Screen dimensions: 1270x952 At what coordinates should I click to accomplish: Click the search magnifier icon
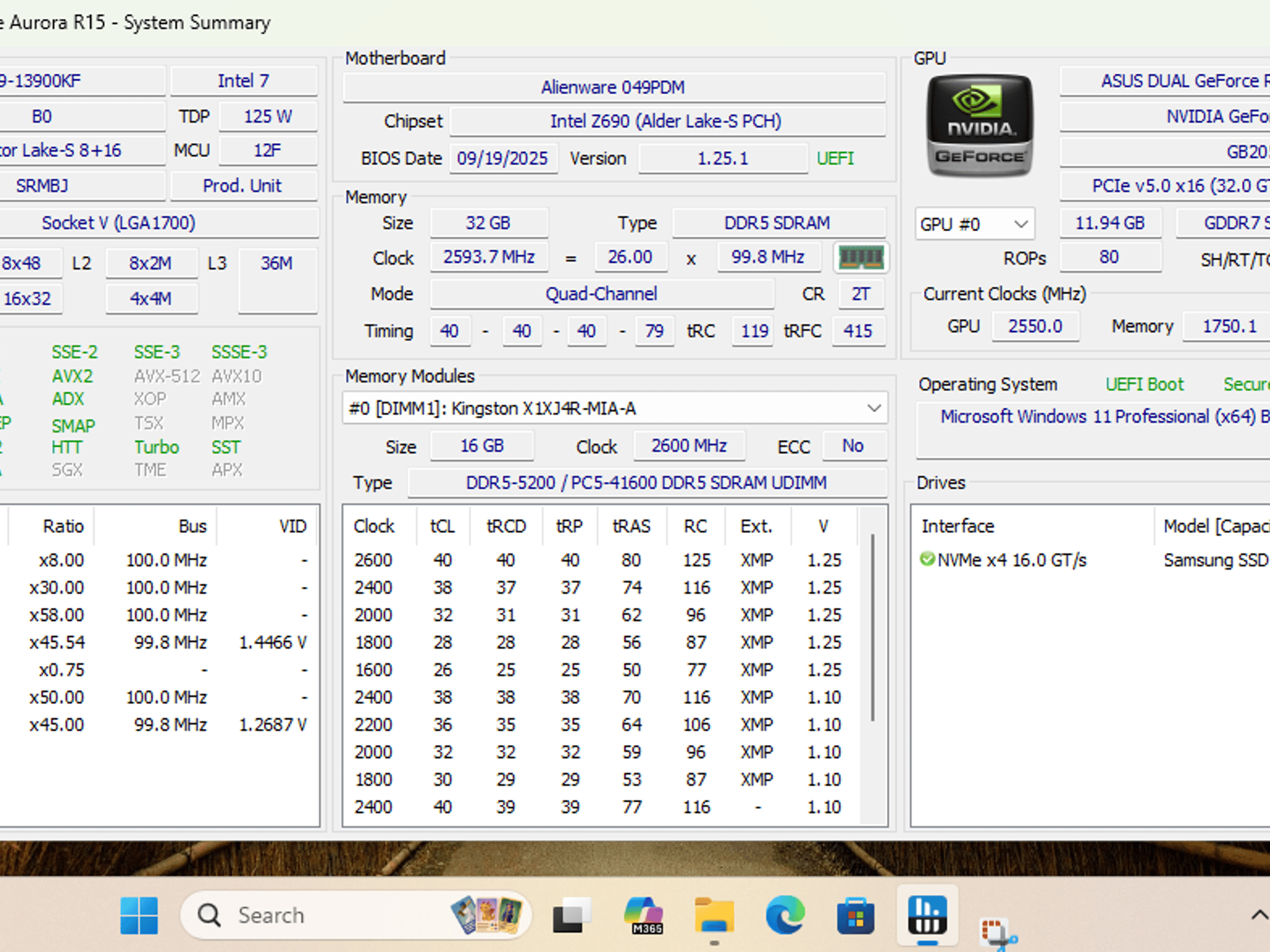click(x=209, y=915)
